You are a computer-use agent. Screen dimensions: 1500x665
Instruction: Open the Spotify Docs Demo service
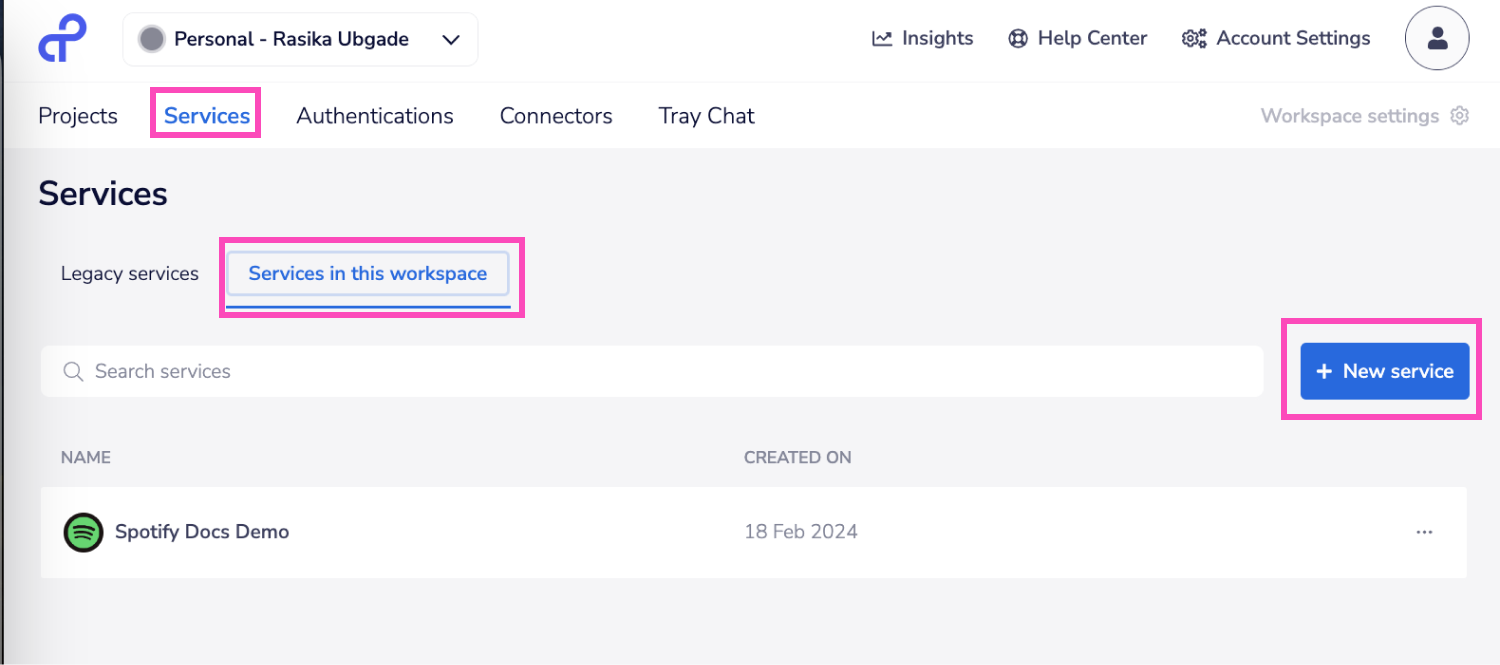[x=202, y=532]
